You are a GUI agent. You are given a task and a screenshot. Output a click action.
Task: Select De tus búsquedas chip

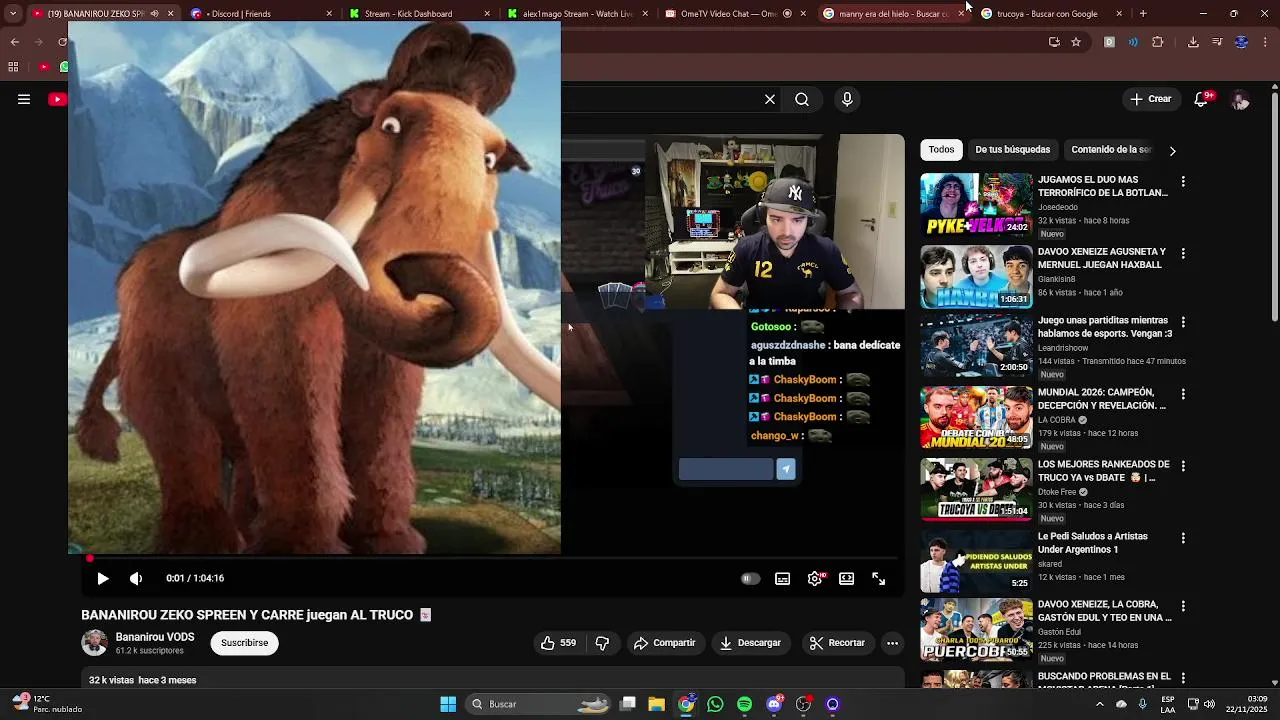[x=1012, y=149]
